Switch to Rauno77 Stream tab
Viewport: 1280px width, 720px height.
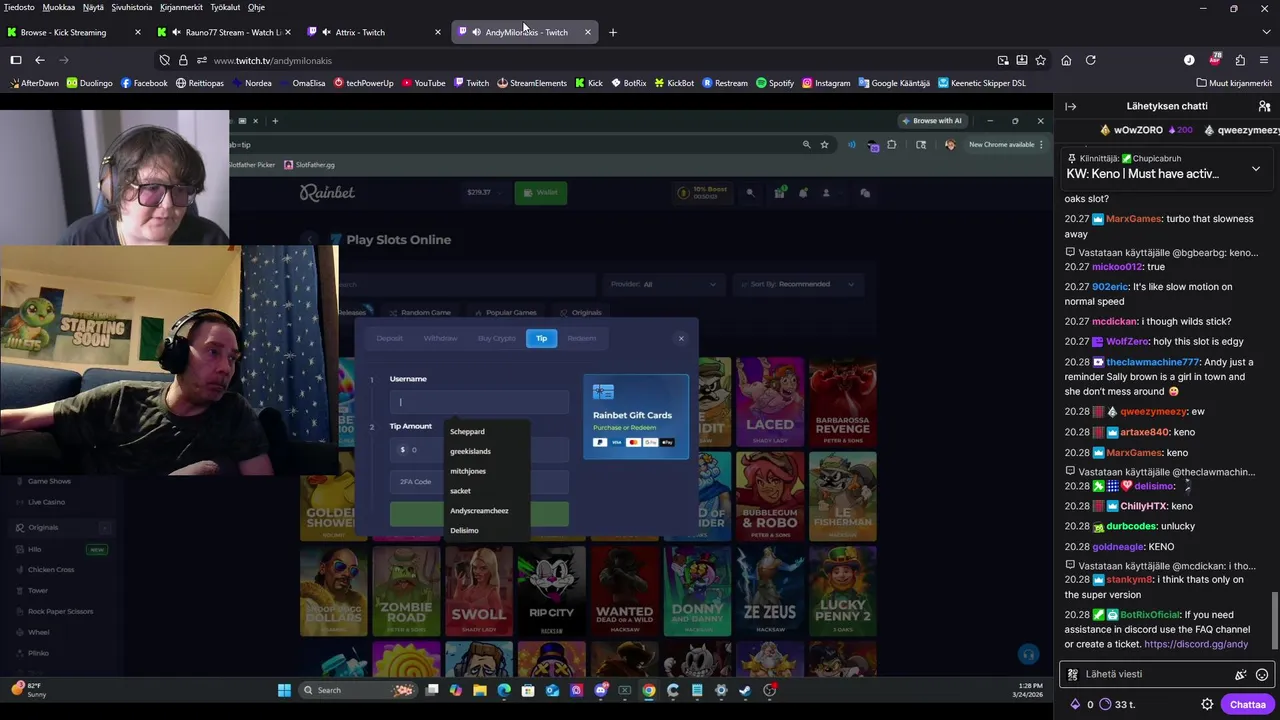(224, 32)
